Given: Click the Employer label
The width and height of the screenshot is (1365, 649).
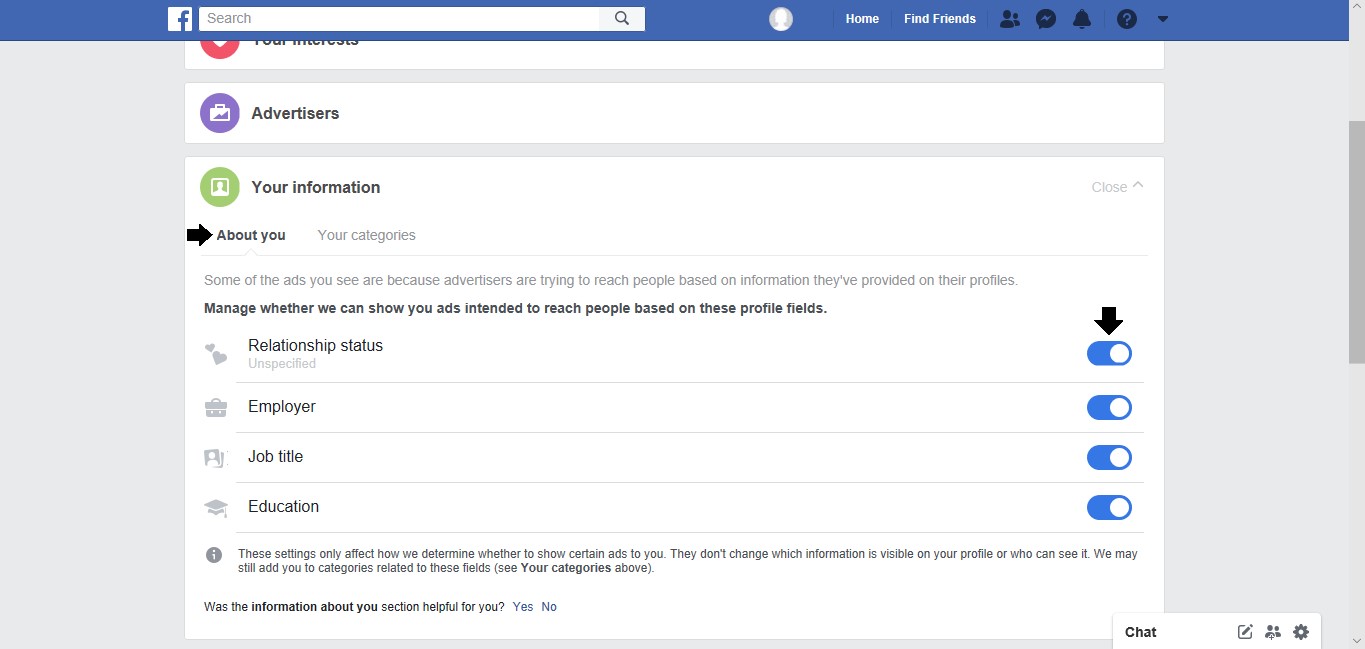Looking at the screenshot, I should click(282, 407).
